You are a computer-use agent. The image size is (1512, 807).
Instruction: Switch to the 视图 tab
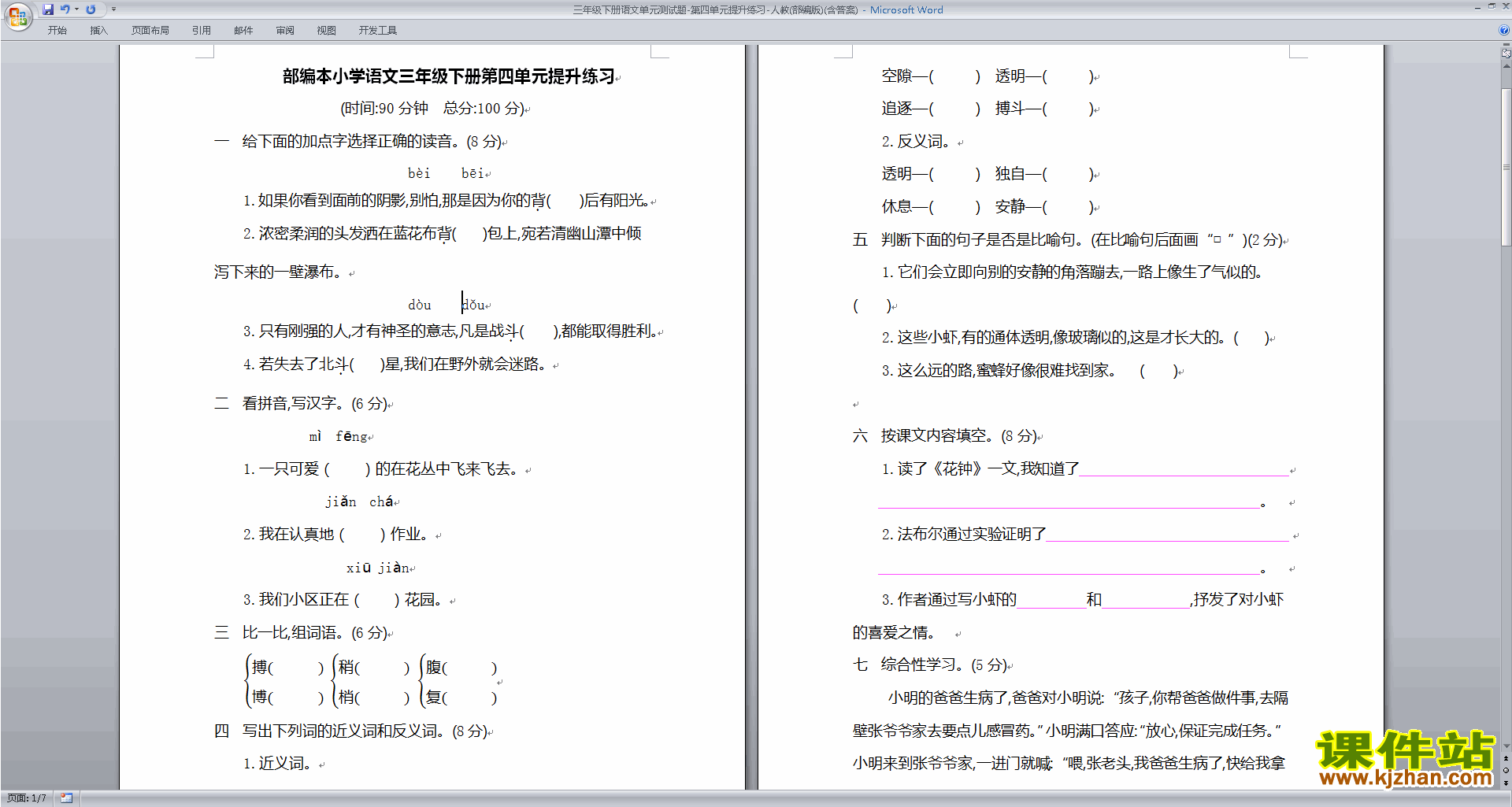click(x=327, y=30)
